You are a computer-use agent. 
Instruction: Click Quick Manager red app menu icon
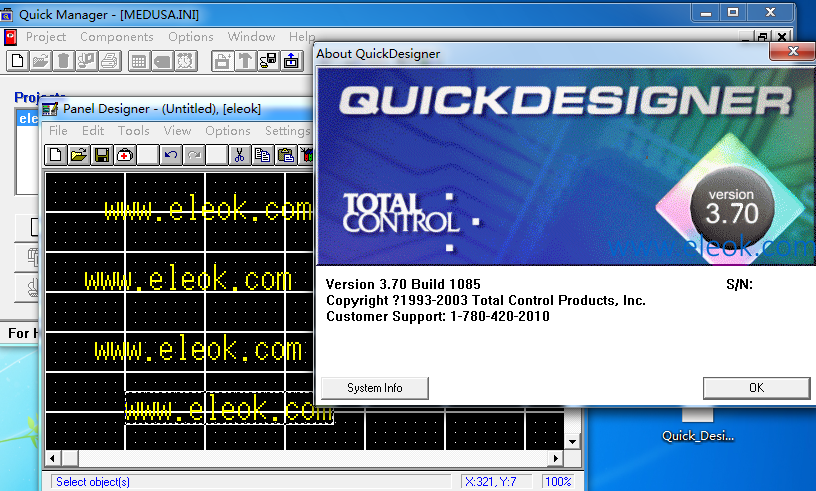[x=10, y=37]
